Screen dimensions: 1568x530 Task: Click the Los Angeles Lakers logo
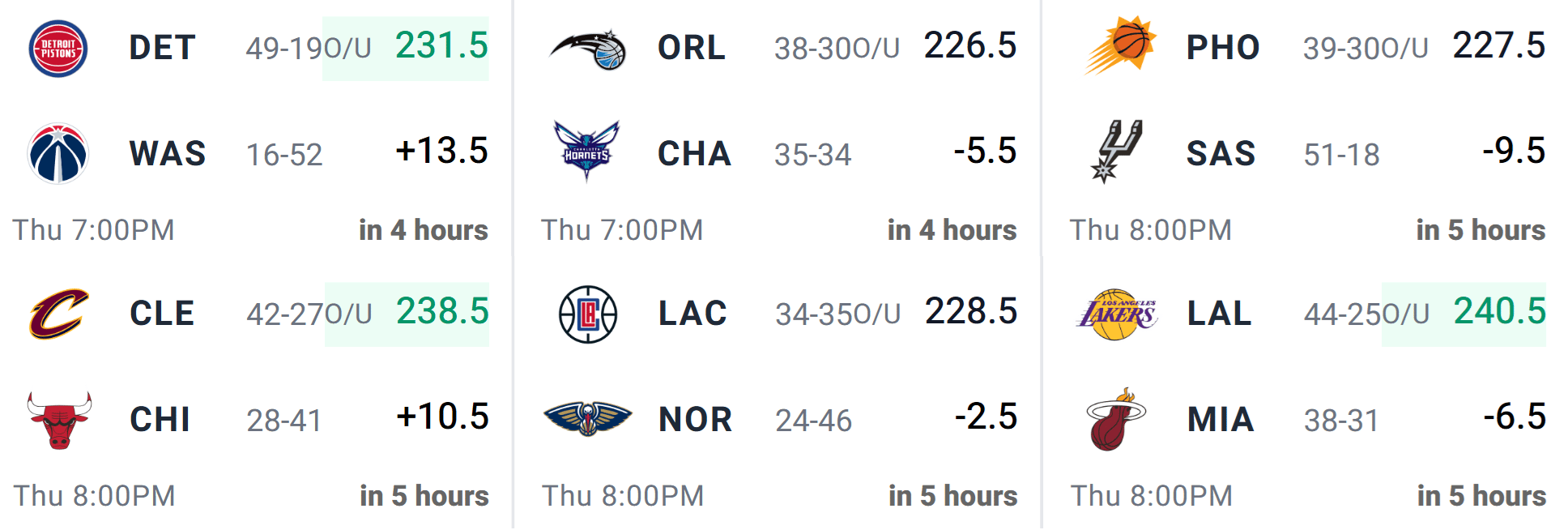click(x=1117, y=314)
